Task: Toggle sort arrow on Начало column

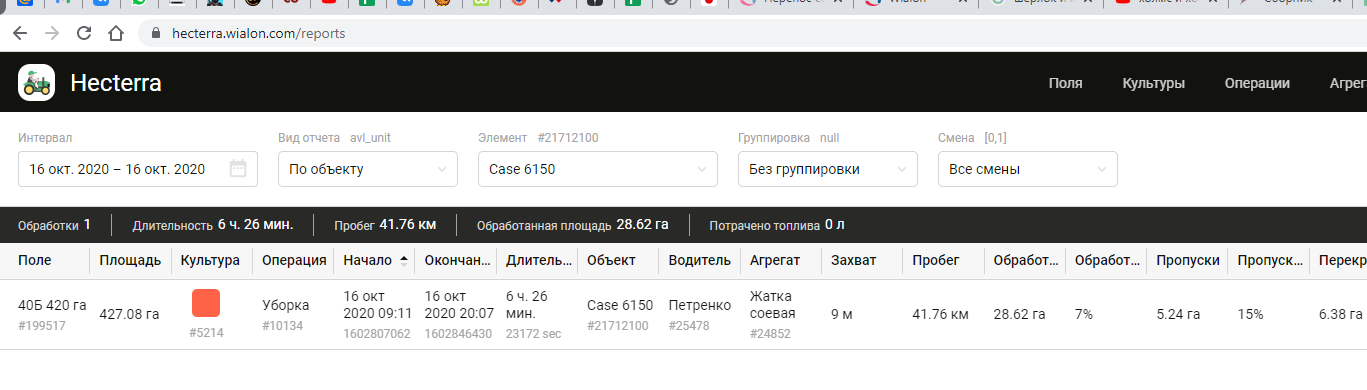Action: 404,260
